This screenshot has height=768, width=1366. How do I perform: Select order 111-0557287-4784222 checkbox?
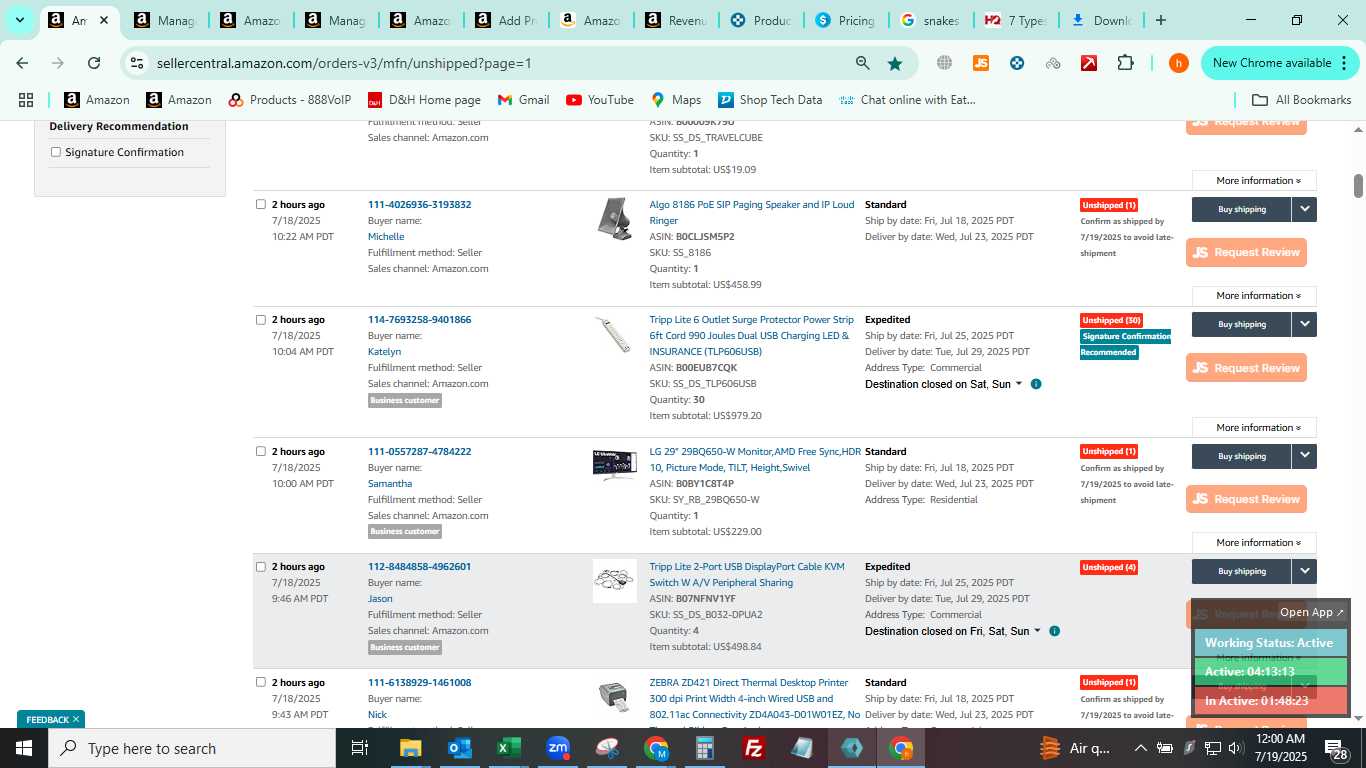point(261,451)
